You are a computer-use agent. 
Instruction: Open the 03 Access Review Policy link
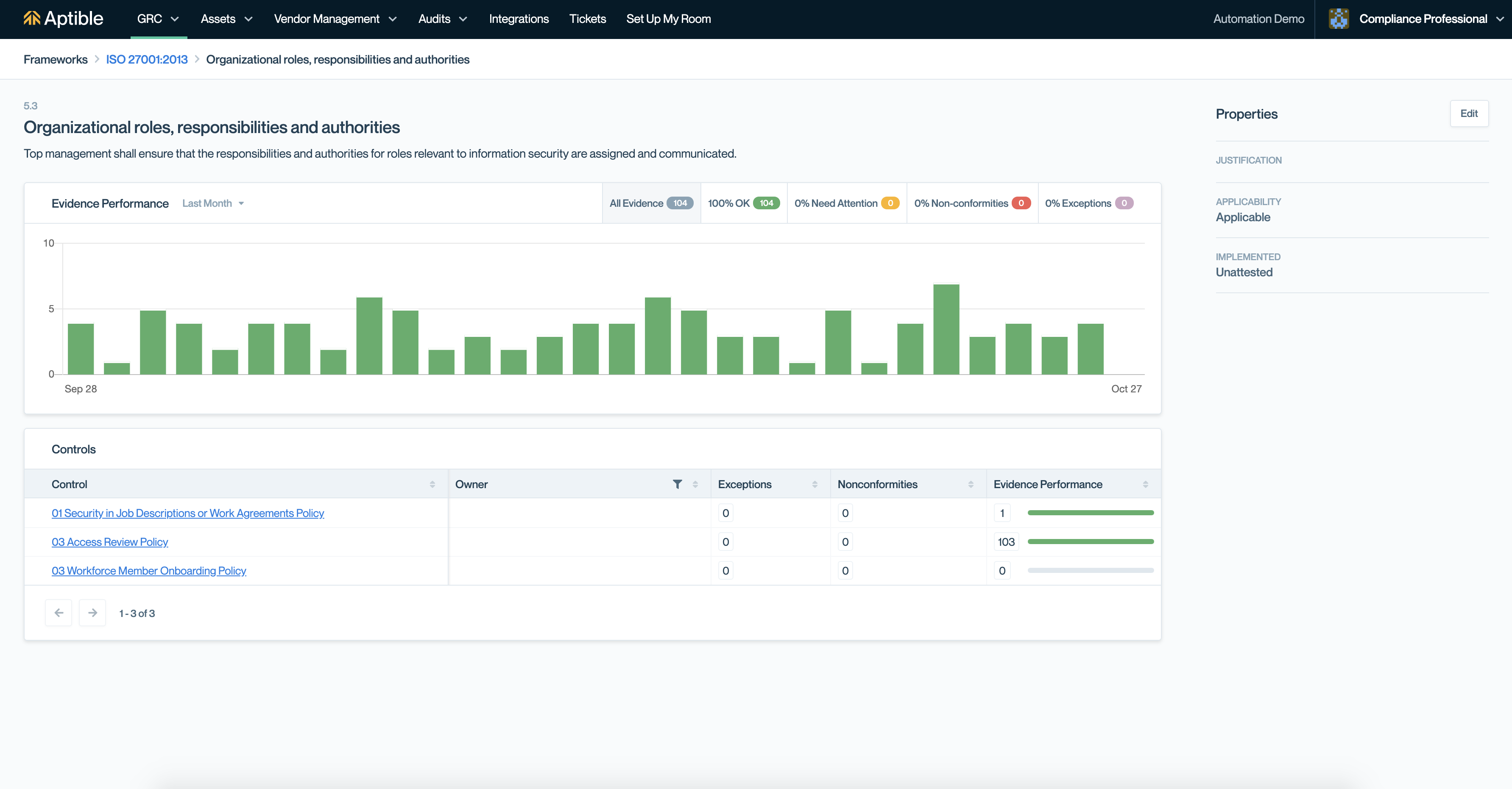[x=110, y=542]
